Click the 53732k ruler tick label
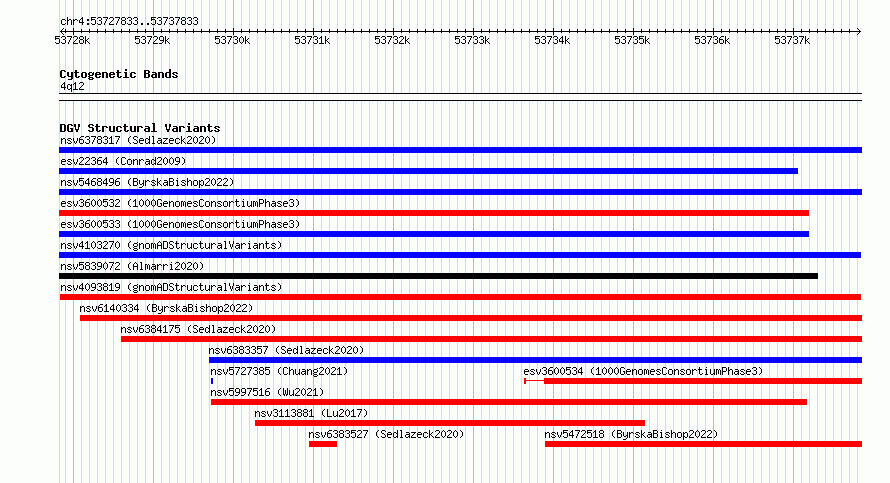890x483 pixels. pyautogui.click(x=392, y=40)
